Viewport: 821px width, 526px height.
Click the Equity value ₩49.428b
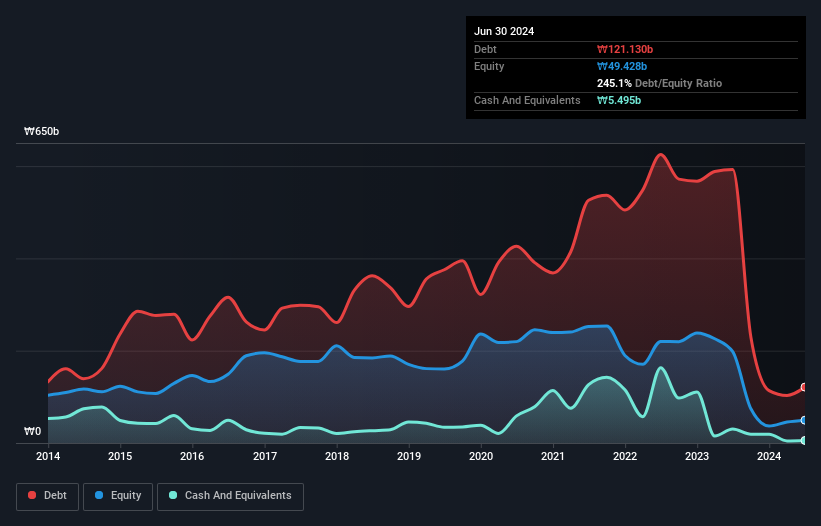(x=622, y=66)
